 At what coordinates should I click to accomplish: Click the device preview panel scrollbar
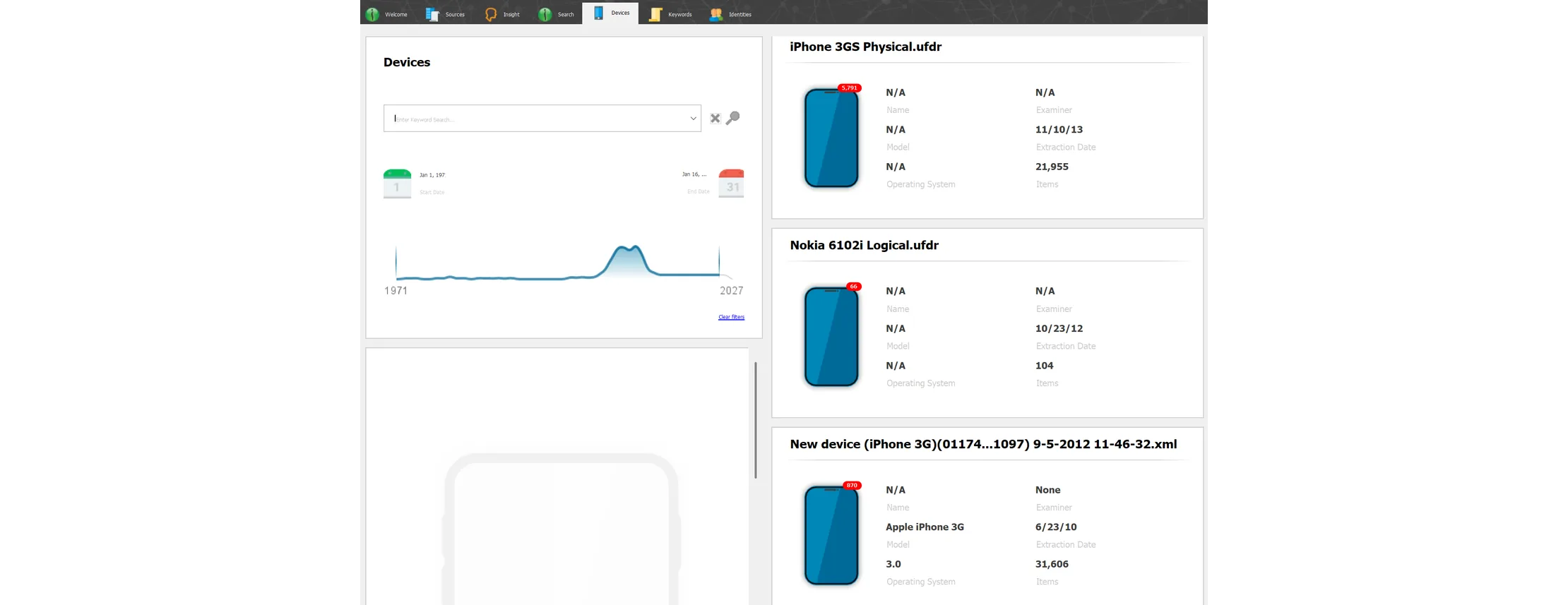pyautogui.click(x=756, y=420)
